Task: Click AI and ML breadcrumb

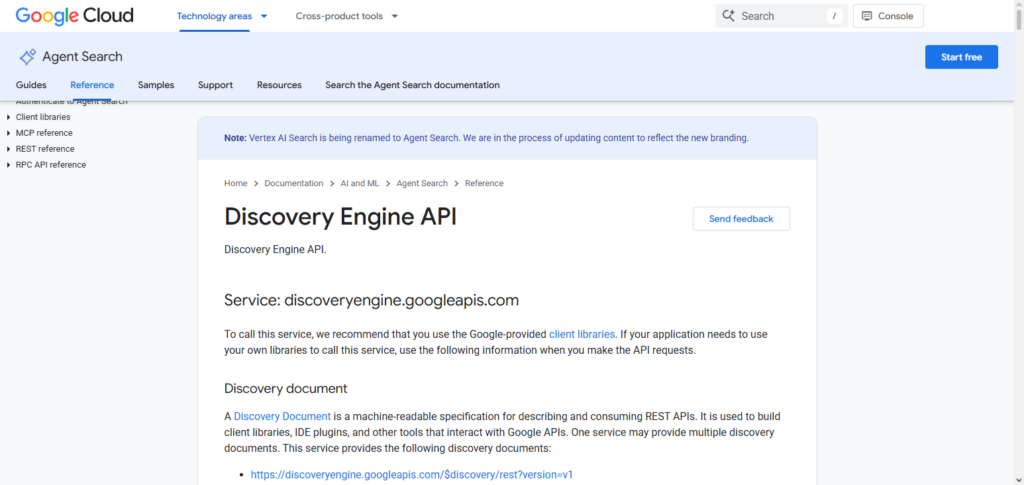Action: tap(360, 183)
